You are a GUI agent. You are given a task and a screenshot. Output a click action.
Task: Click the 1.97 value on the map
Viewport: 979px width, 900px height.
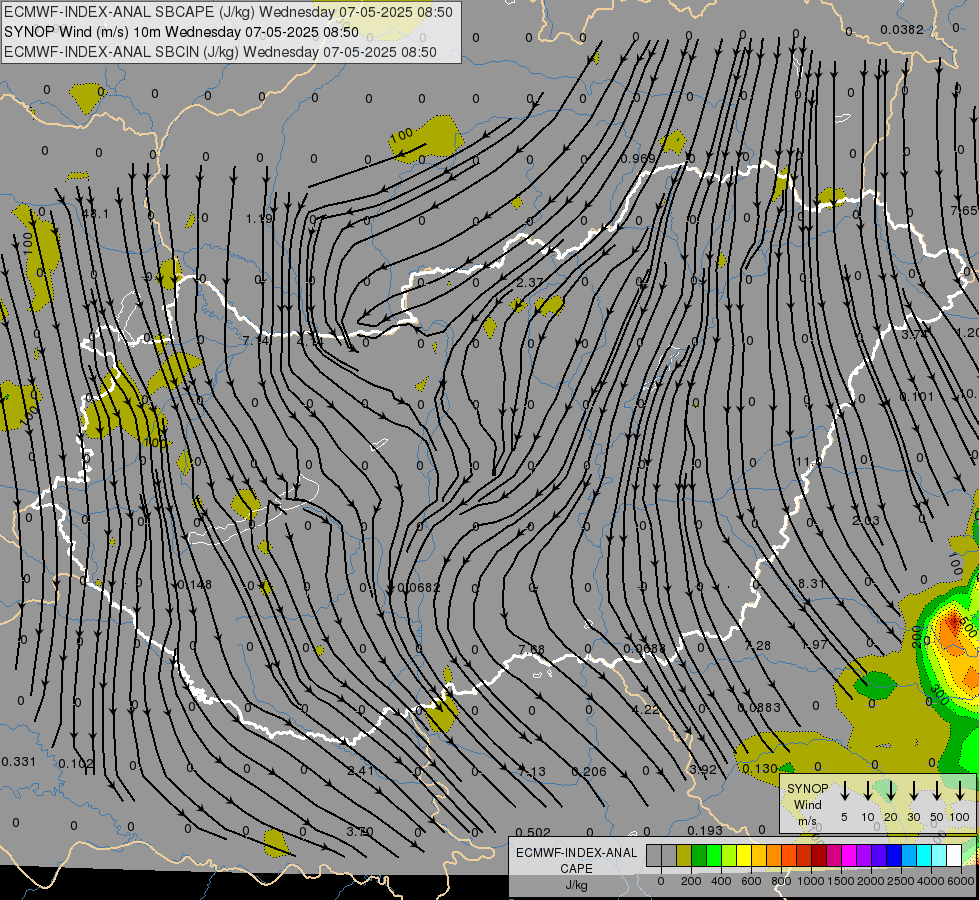coord(815,645)
